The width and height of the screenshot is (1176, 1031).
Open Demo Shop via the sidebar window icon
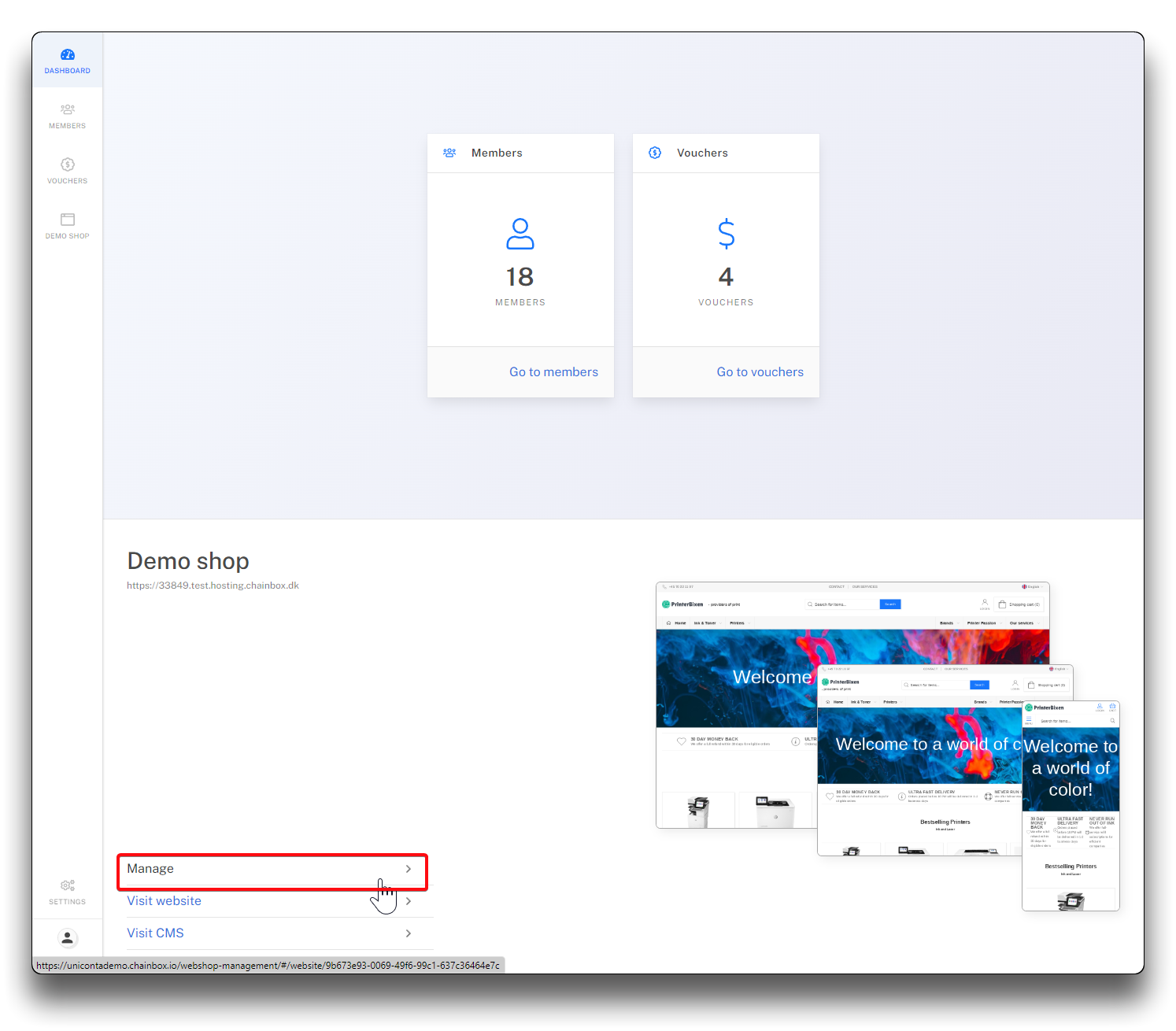click(x=68, y=220)
